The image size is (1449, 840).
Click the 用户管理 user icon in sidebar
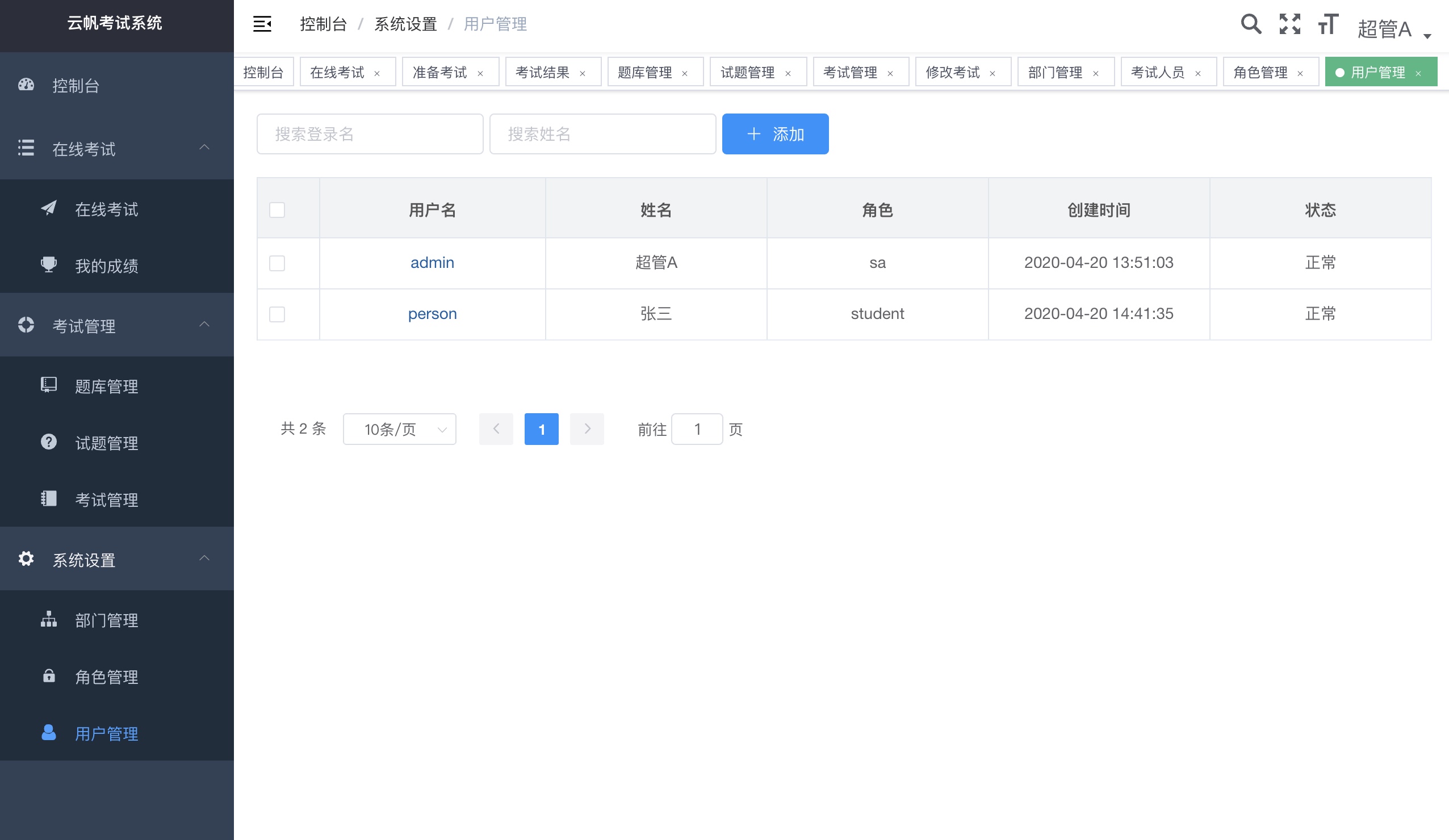pos(48,733)
